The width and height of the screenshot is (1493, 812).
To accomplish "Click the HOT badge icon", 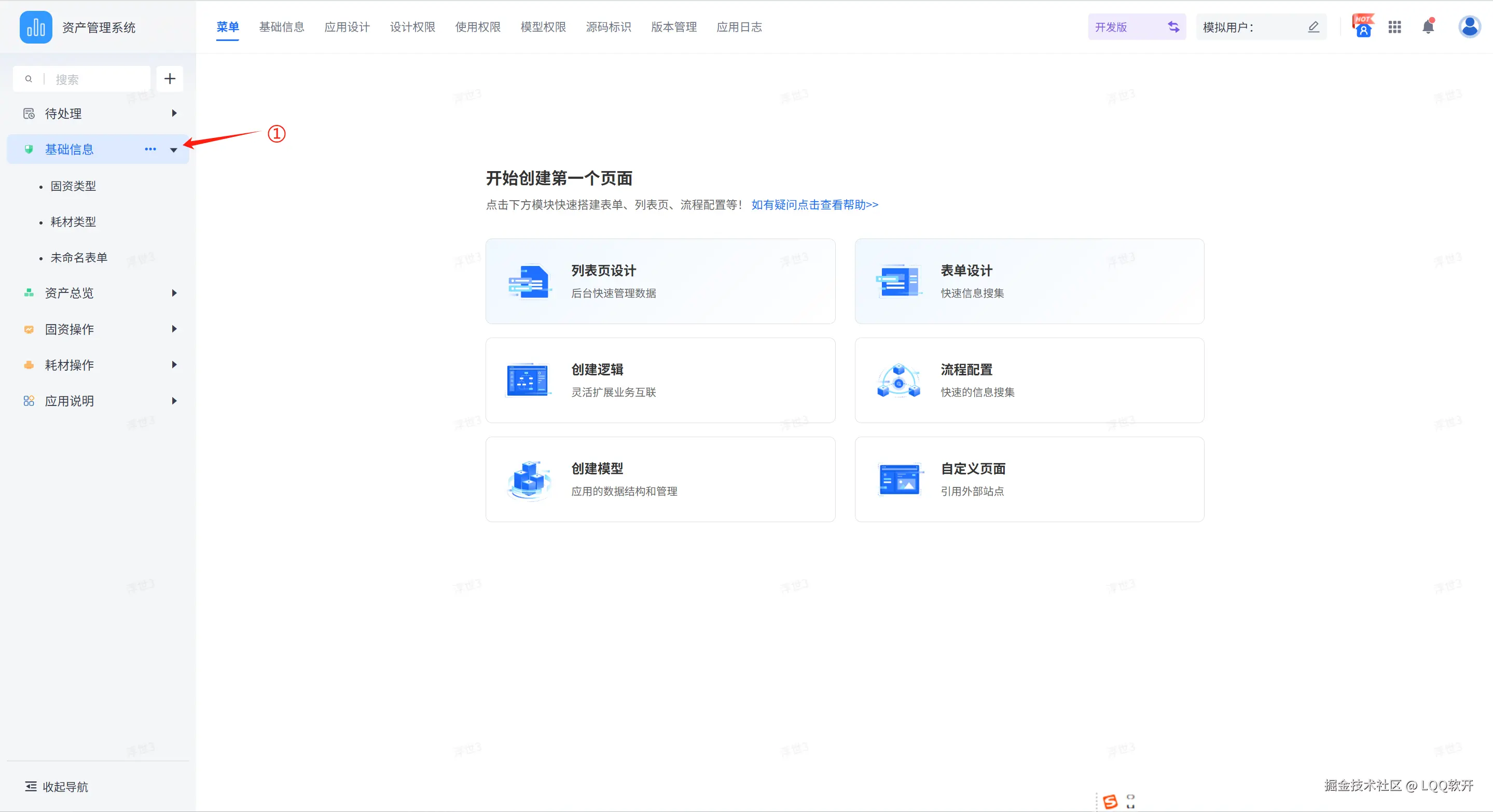I will [x=1363, y=26].
